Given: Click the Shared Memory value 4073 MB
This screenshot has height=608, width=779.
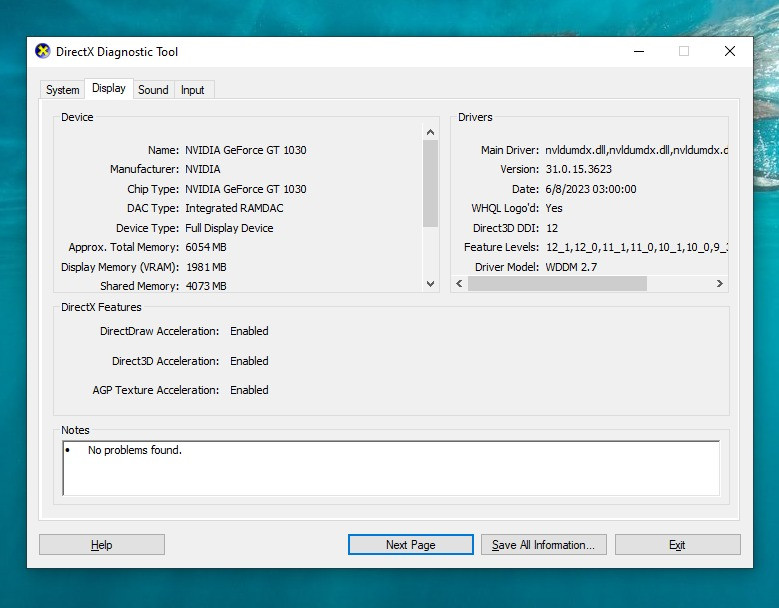Looking at the screenshot, I should [x=206, y=286].
